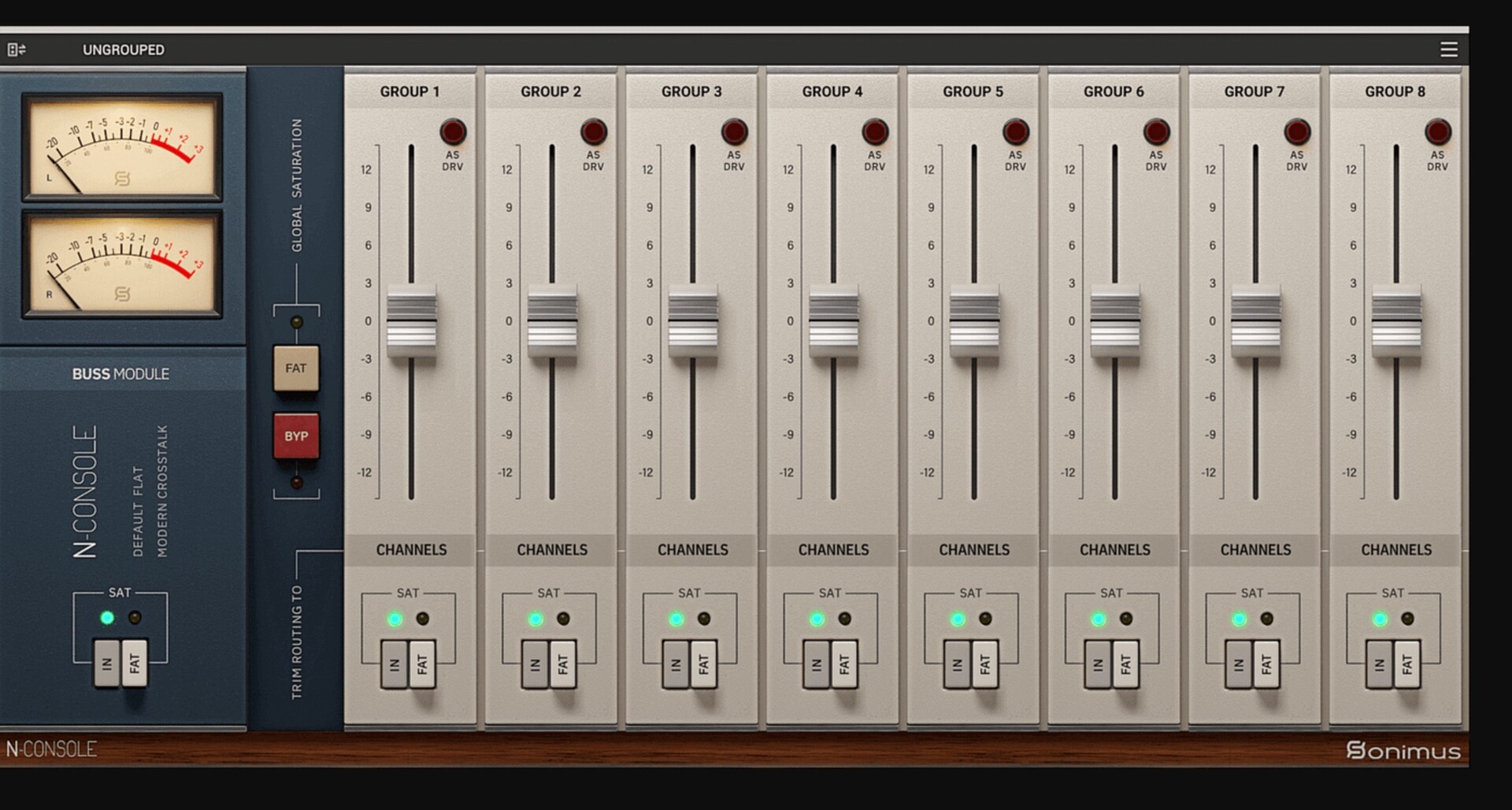1512x810 pixels.
Task: Toggle the global FAT saturation button
Action: (x=296, y=368)
